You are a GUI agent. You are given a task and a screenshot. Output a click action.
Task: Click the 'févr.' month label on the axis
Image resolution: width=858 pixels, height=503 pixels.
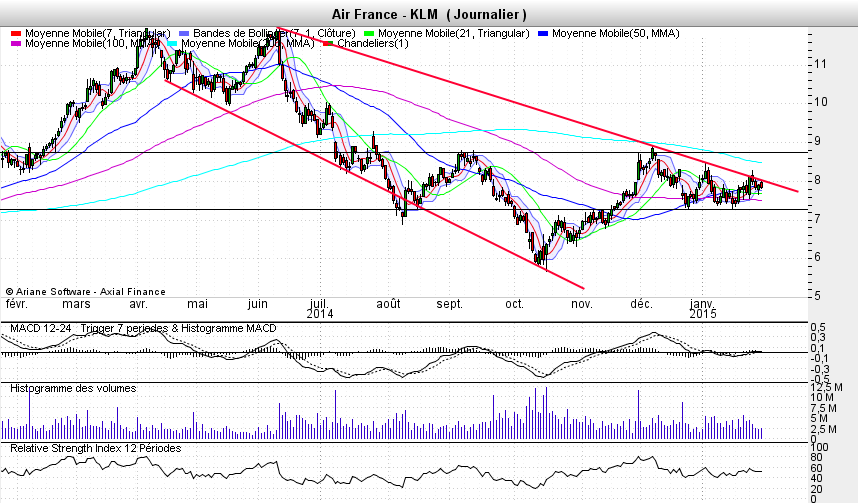click(16, 304)
